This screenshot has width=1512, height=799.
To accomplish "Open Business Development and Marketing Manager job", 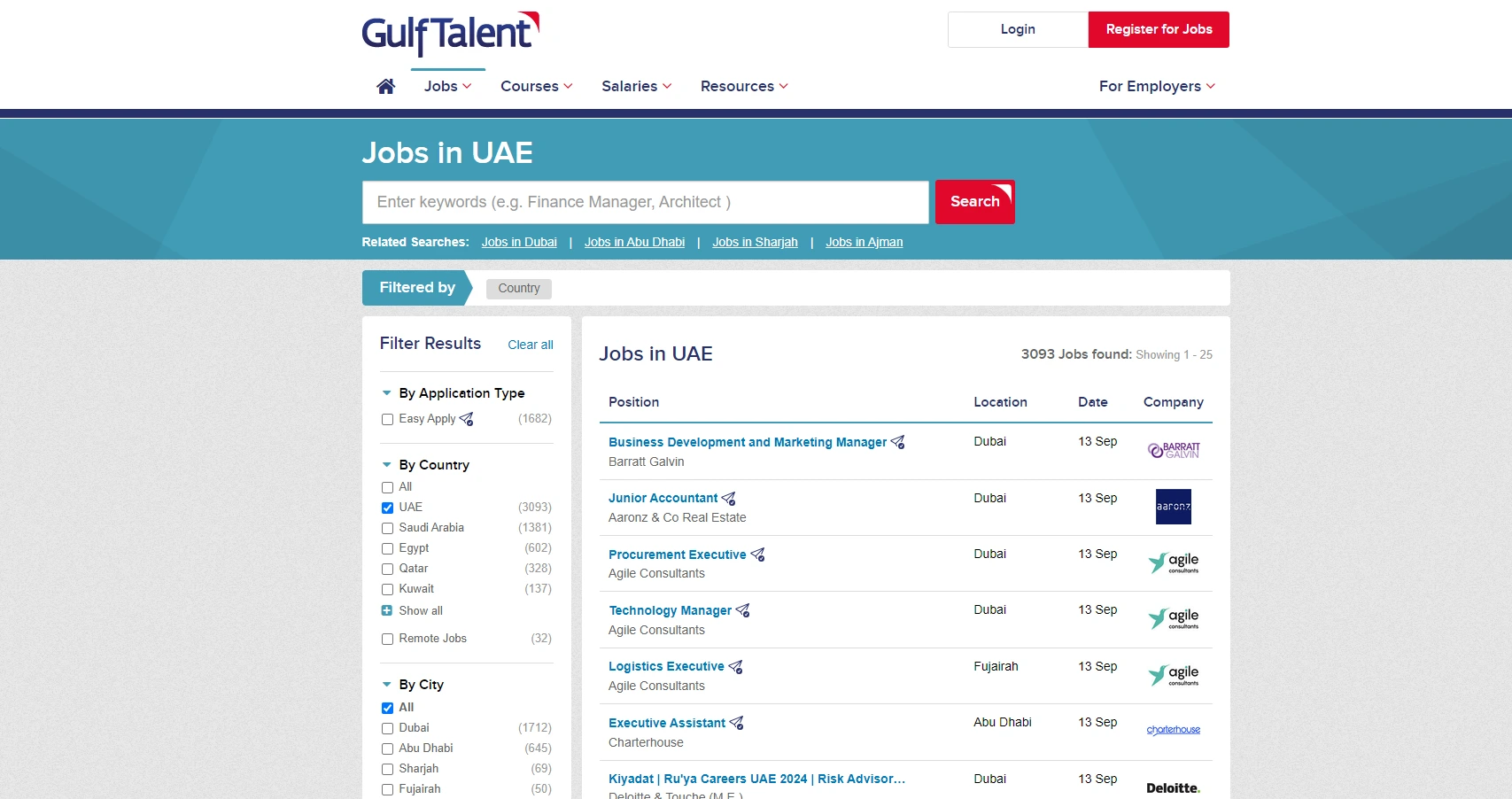I will click(x=748, y=442).
